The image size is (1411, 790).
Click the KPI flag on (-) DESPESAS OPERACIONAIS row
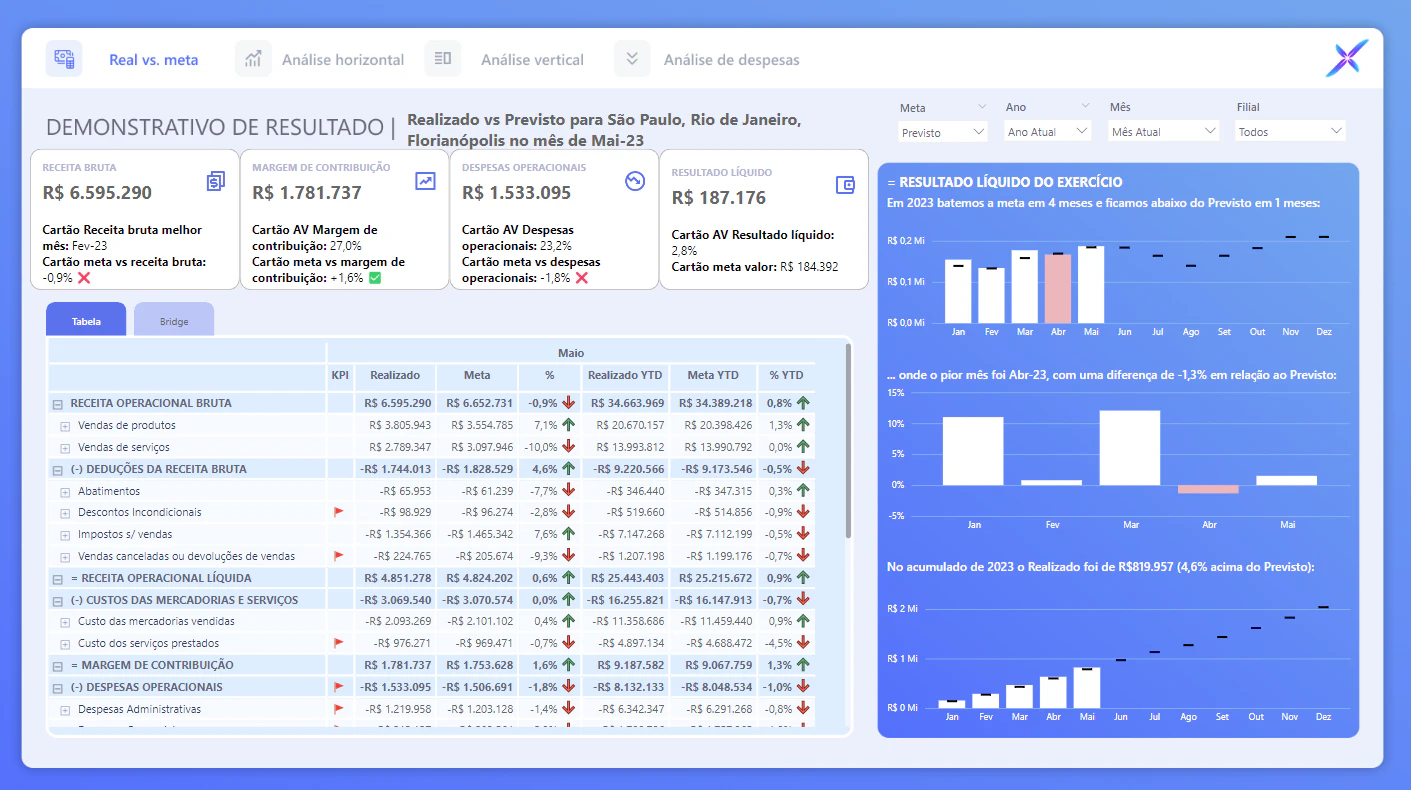339,687
